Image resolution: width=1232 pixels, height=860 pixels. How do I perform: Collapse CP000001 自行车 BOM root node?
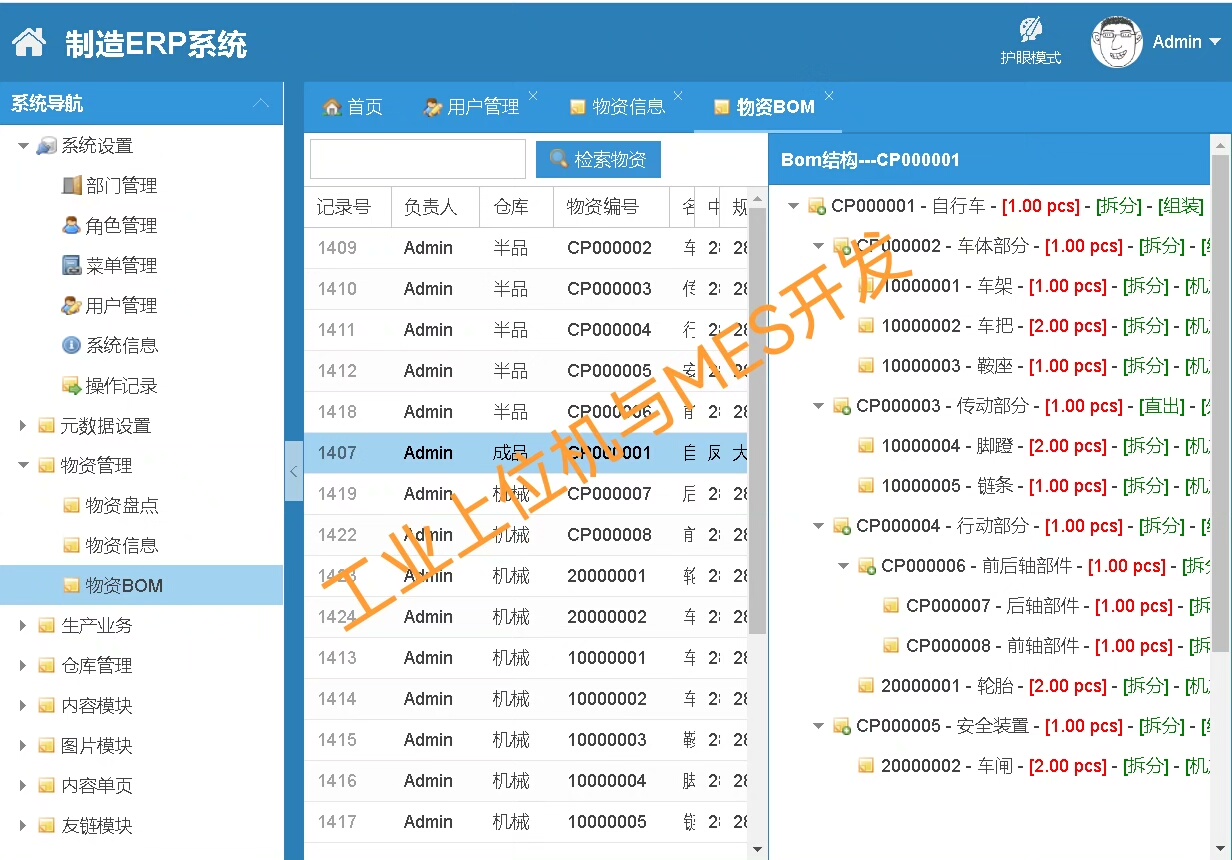(x=794, y=206)
